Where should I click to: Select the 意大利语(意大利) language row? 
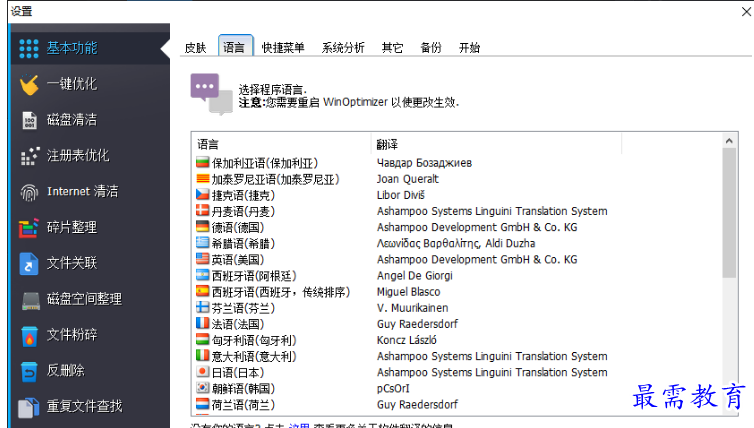[457, 356]
